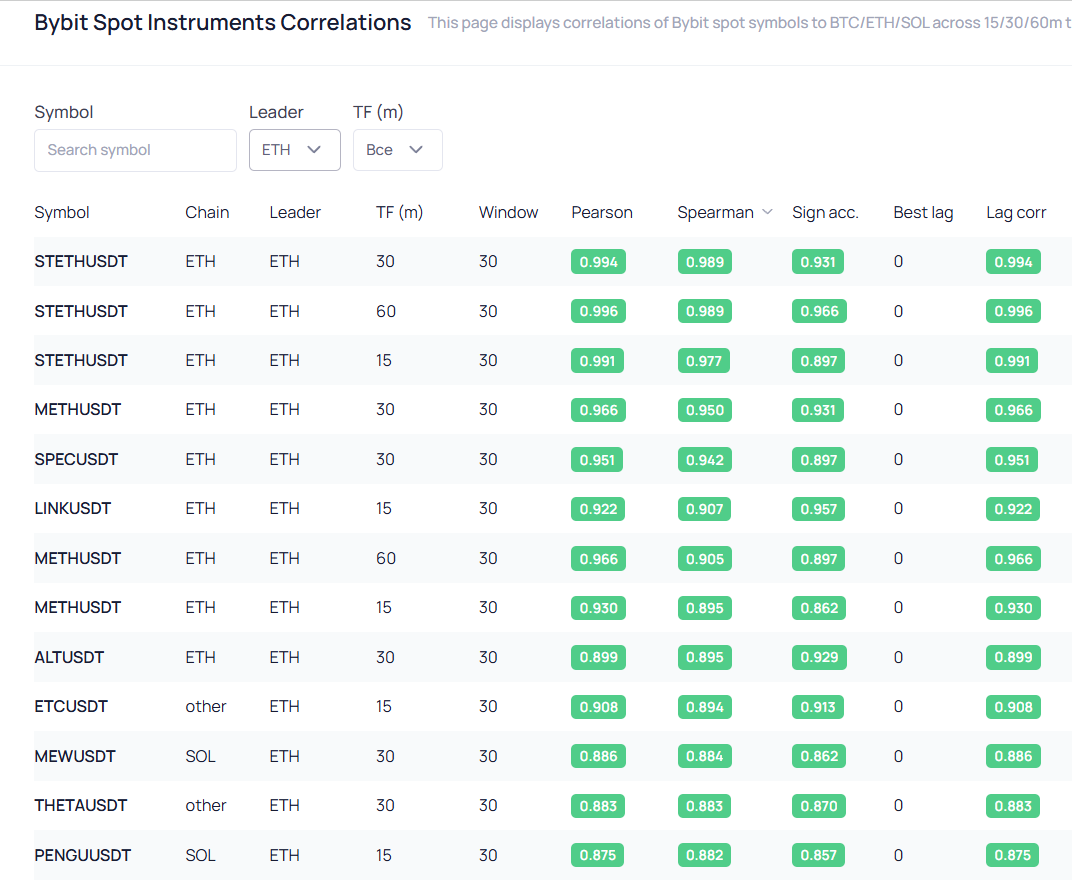Click the Search symbol input field
The height and width of the screenshot is (881, 1072).
135,150
